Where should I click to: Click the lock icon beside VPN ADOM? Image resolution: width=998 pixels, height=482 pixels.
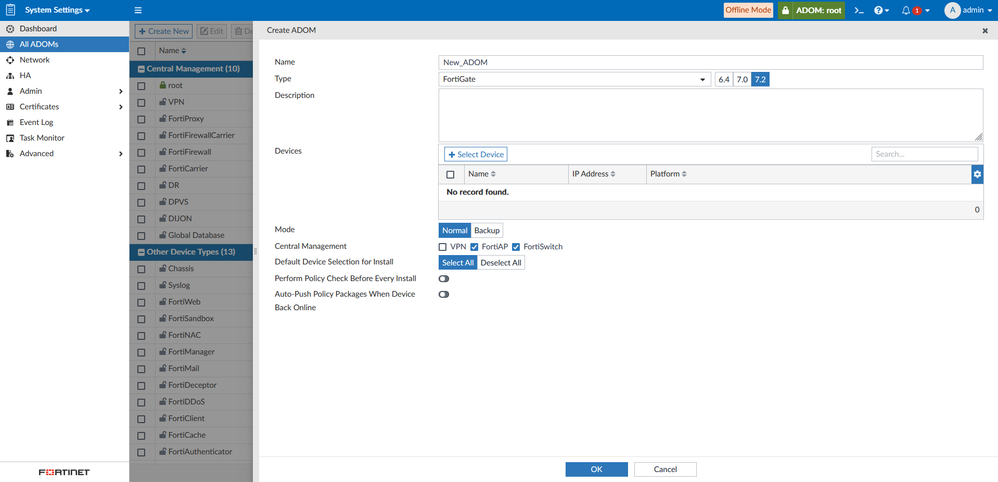point(162,101)
